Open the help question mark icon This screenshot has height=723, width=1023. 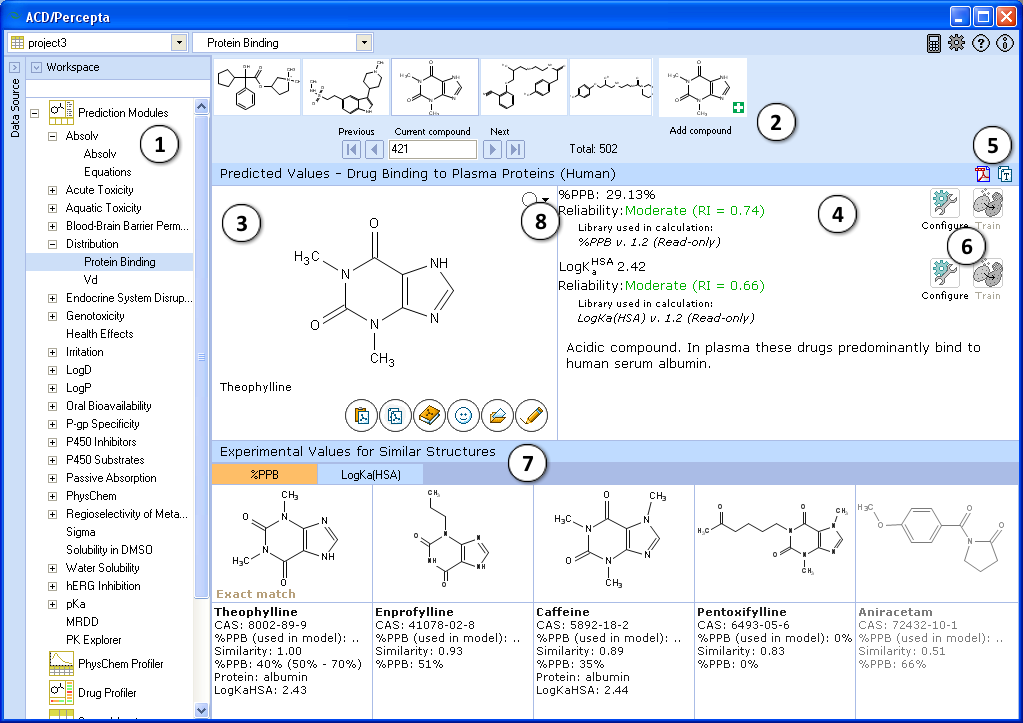(981, 43)
